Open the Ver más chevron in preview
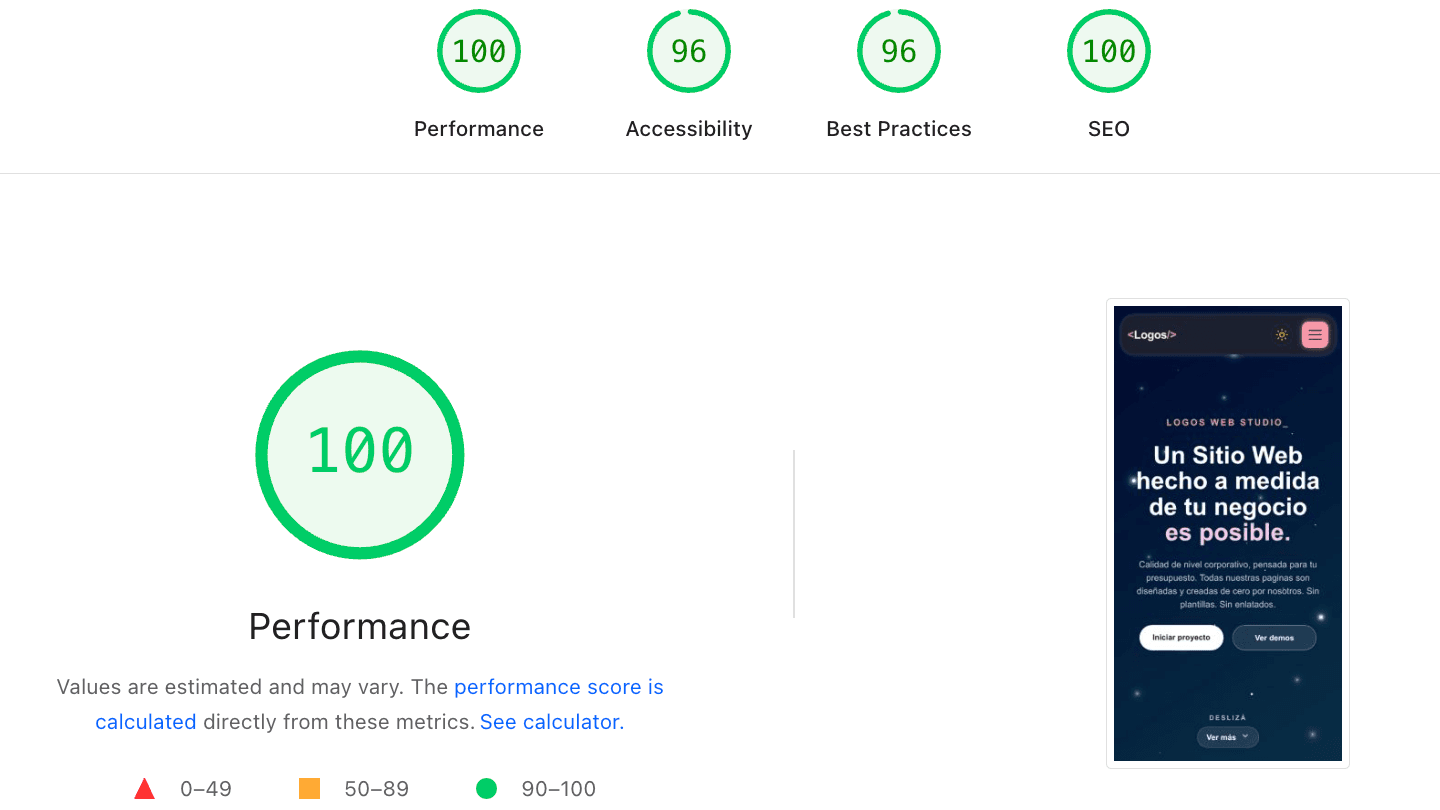Viewport: 1440px width, 810px height. click(x=1244, y=737)
